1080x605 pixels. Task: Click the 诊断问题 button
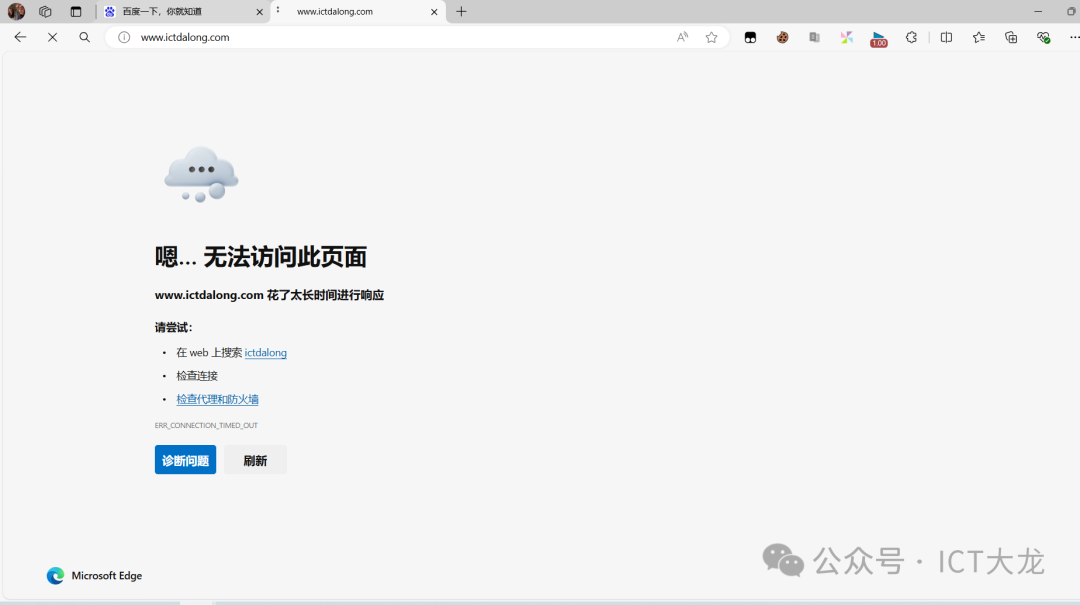[x=185, y=460]
